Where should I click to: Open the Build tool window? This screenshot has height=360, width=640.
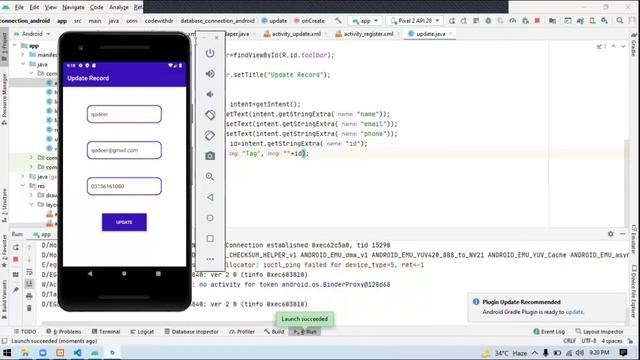(274, 331)
